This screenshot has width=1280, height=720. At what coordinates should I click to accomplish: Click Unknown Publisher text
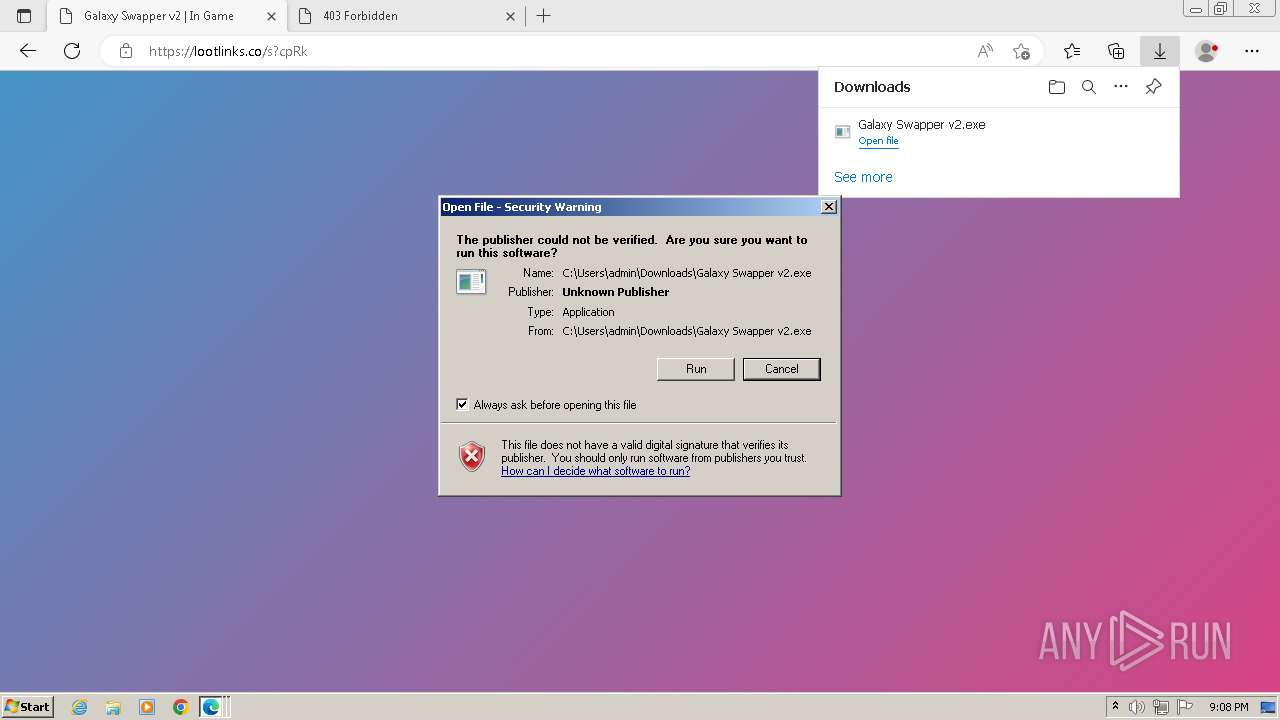(615, 292)
